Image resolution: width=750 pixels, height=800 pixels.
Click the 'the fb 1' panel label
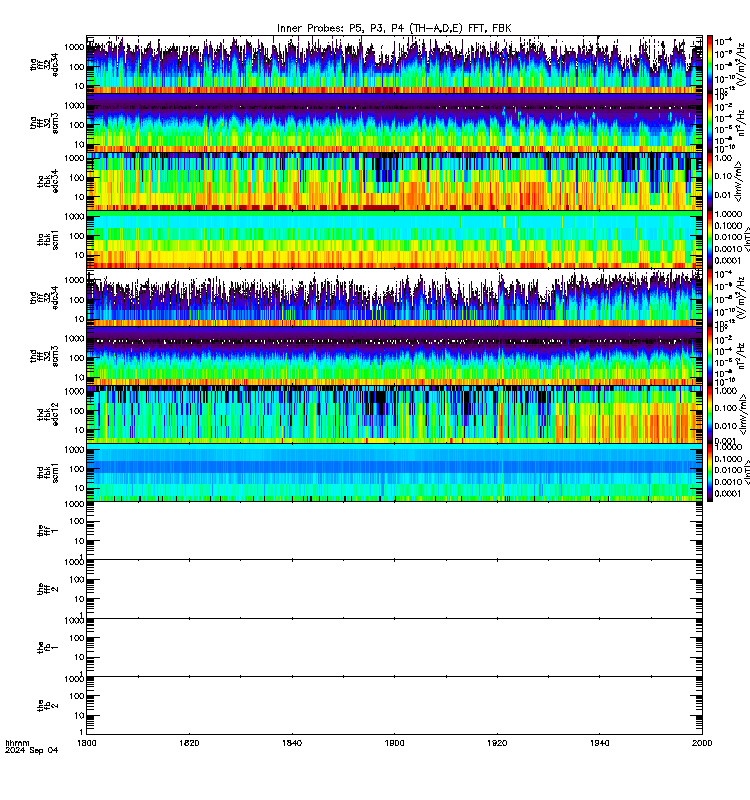point(48,647)
